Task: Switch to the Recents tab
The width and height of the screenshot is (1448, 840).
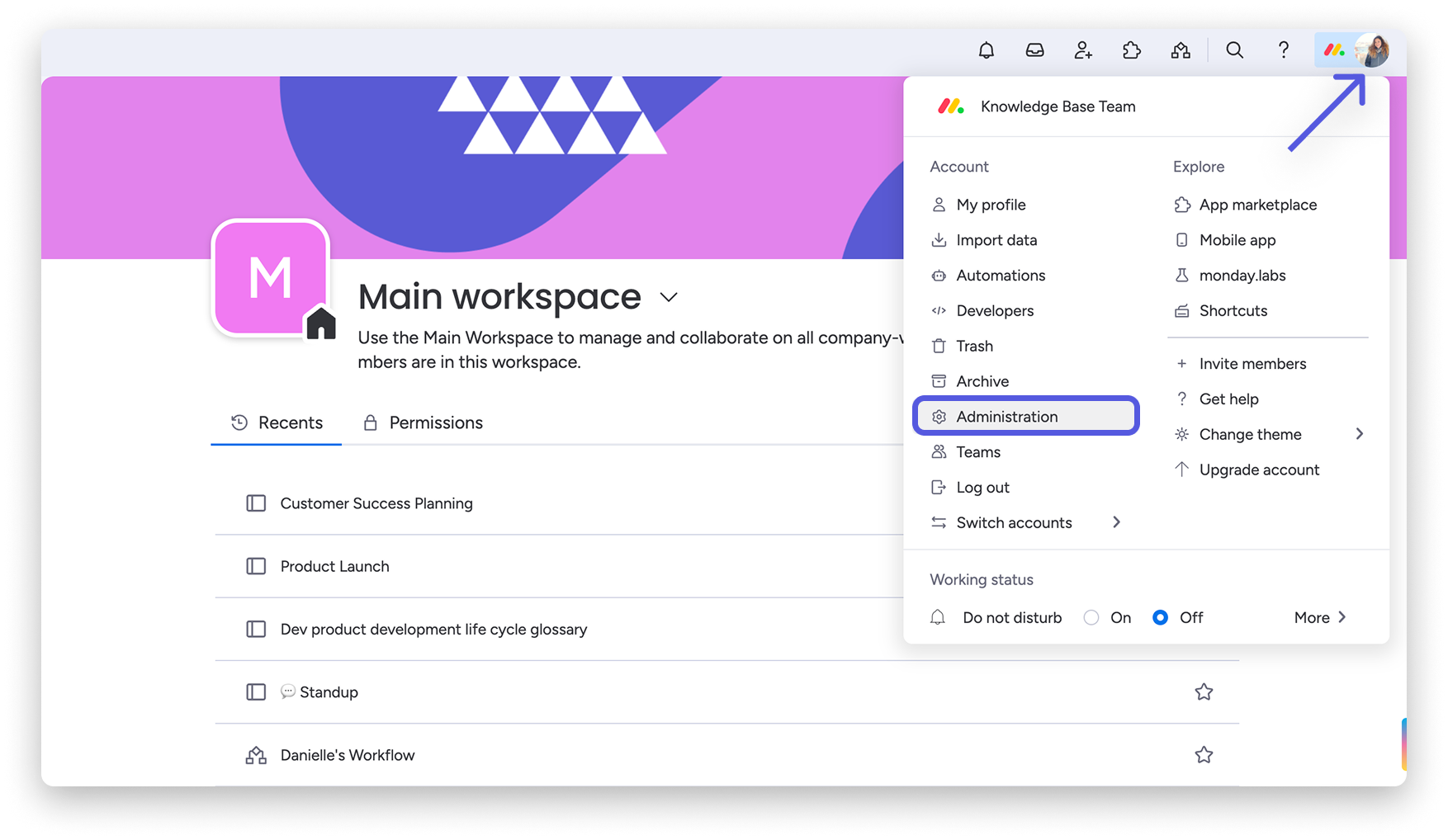Action: tap(277, 422)
